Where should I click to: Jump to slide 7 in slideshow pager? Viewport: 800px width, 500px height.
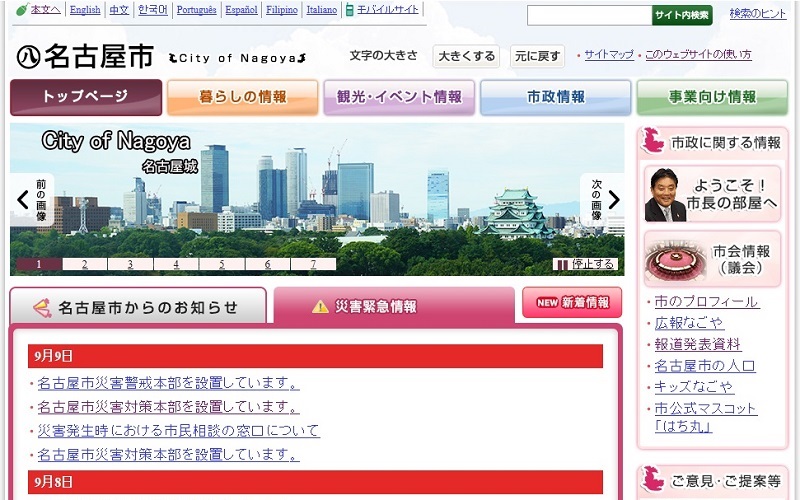pos(313,264)
